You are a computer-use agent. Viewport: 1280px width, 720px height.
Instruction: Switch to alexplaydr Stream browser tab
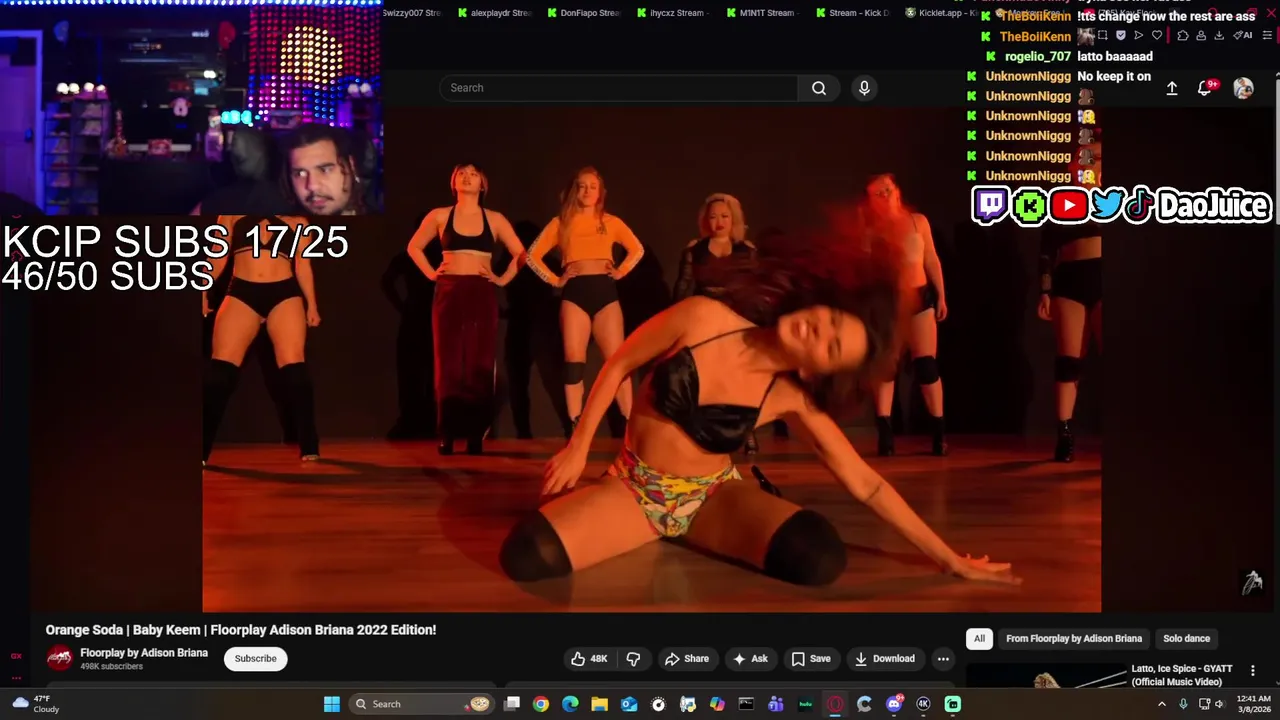[494, 13]
